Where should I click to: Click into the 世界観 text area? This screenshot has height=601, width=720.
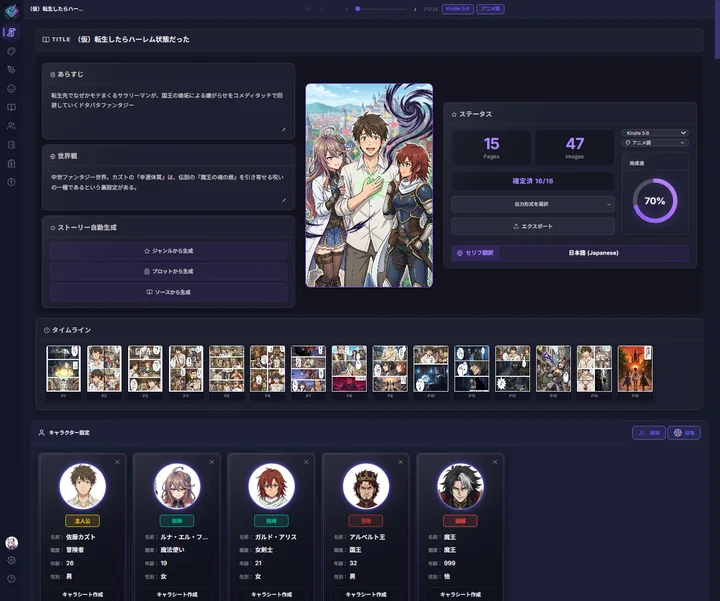tap(168, 186)
